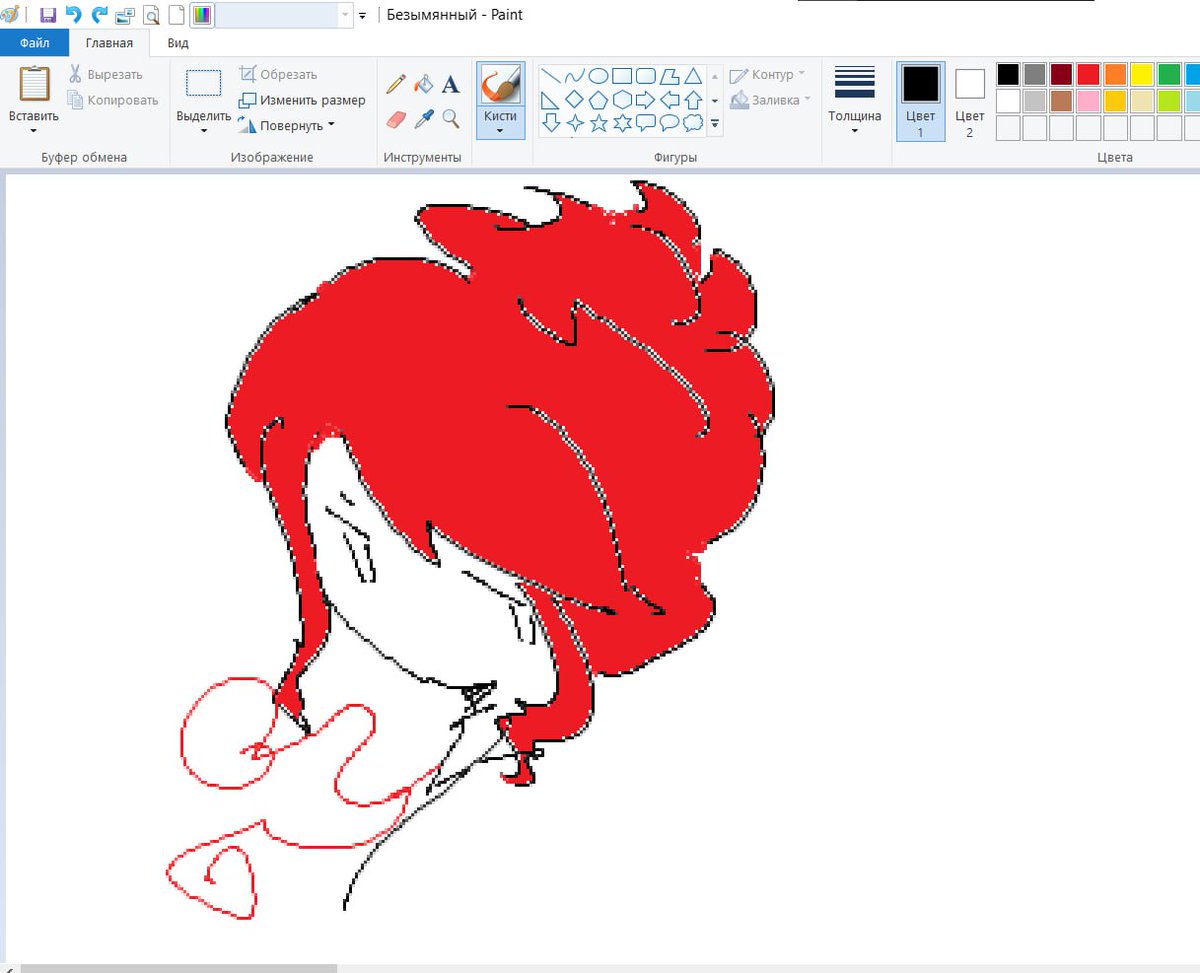
Task: Click the Вырезать cut button
Action: click(x=105, y=74)
